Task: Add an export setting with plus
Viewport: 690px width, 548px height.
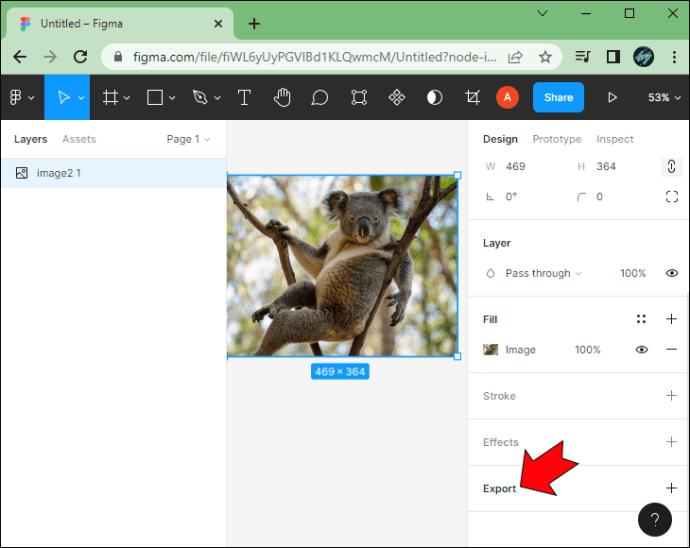Action: pyautogui.click(x=671, y=488)
